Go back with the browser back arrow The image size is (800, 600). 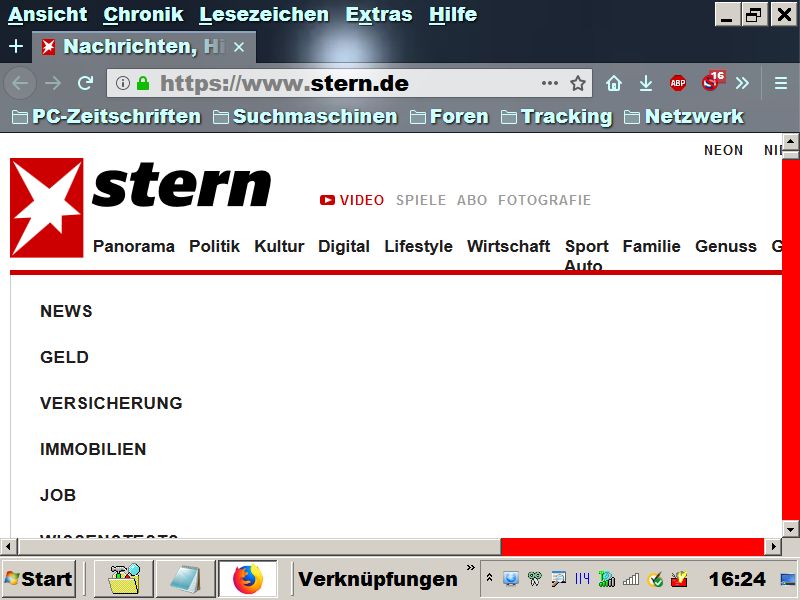(x=20, y=83)
